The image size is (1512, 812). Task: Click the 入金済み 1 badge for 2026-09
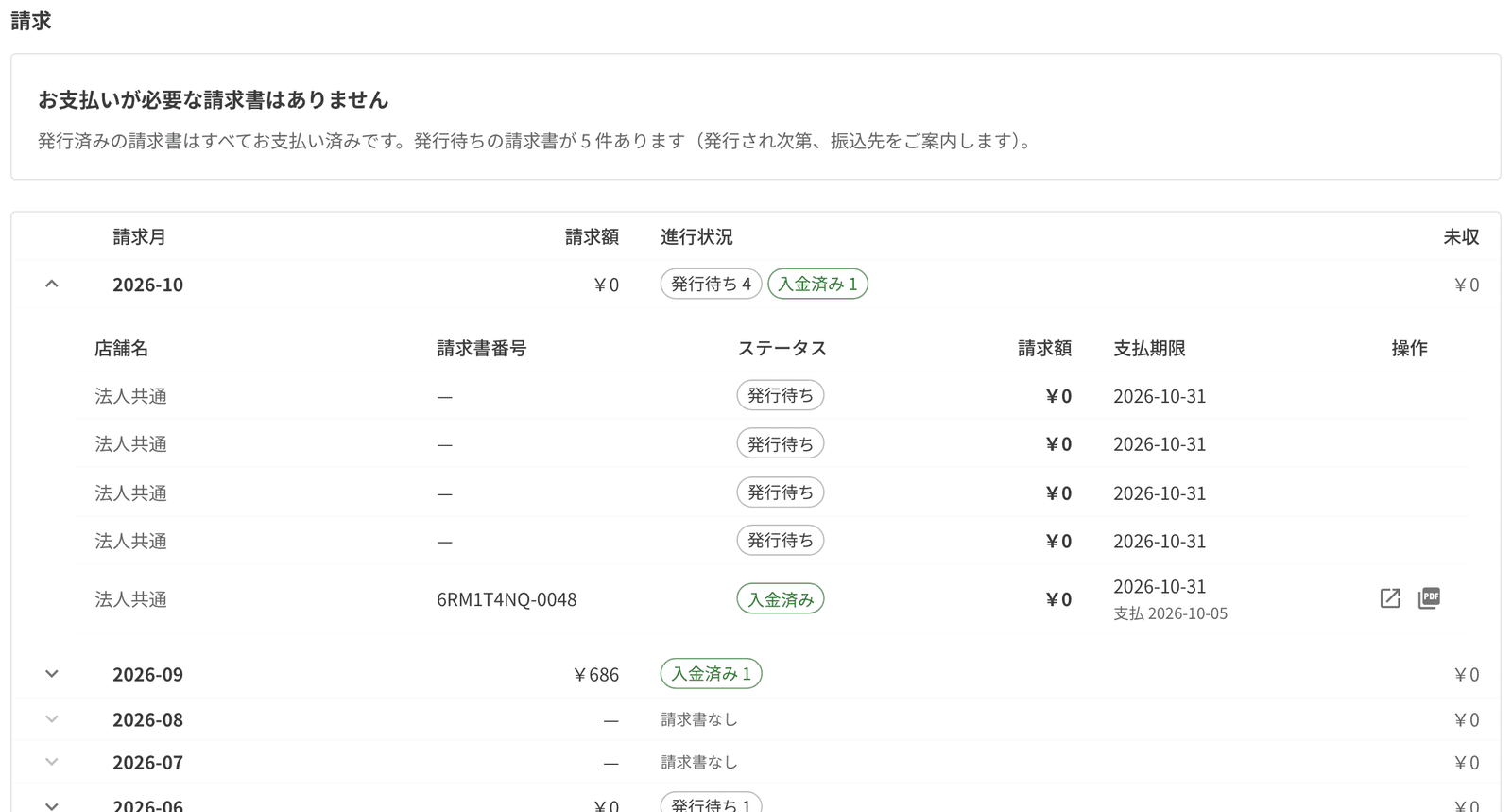pos(711,674)
